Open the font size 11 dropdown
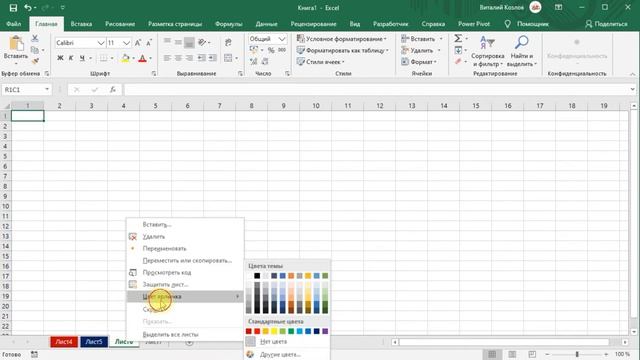Image resolution: width=640 pixels, height=360 pixels. click(126, 43)
